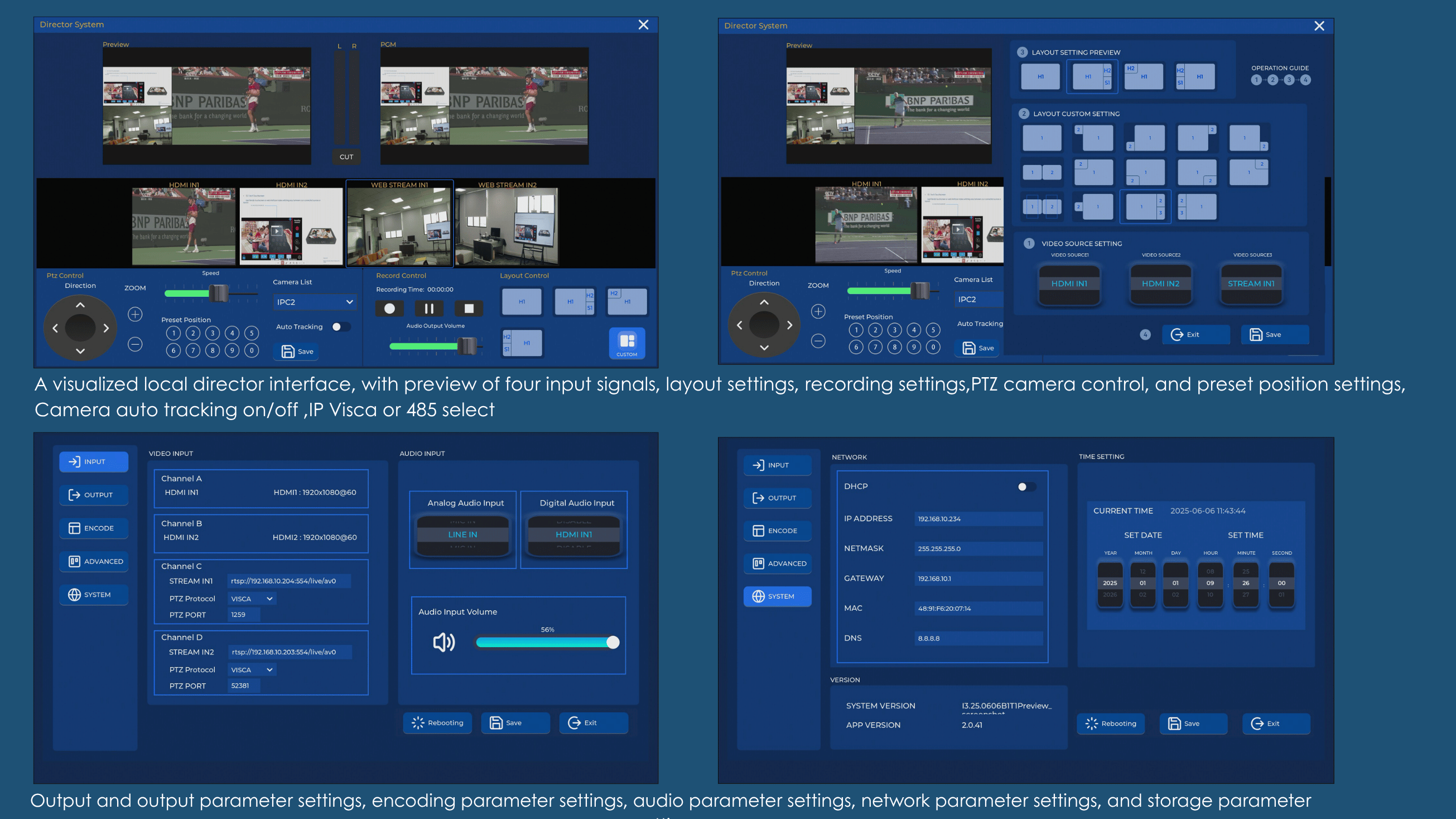Toggle Auto Tracking switch in PGM director window

point(341,327)
